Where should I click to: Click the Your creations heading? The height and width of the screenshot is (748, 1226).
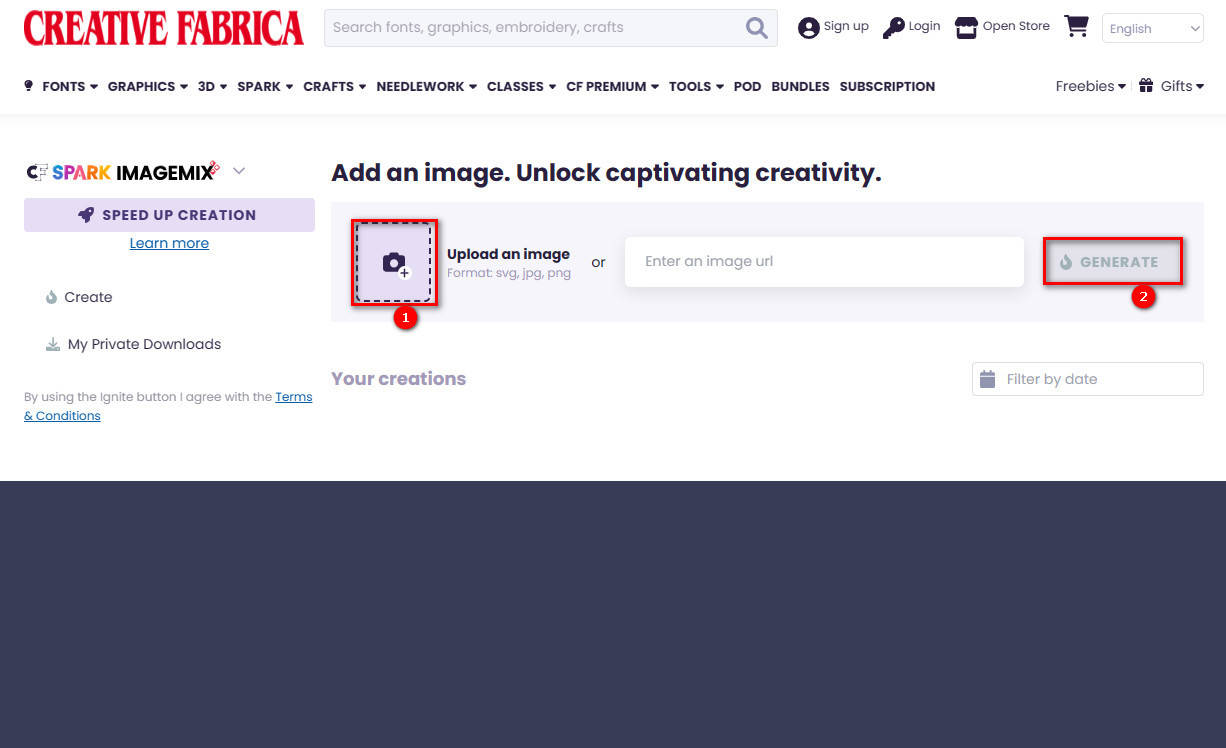pyautogui.click(x=398, y=379)
